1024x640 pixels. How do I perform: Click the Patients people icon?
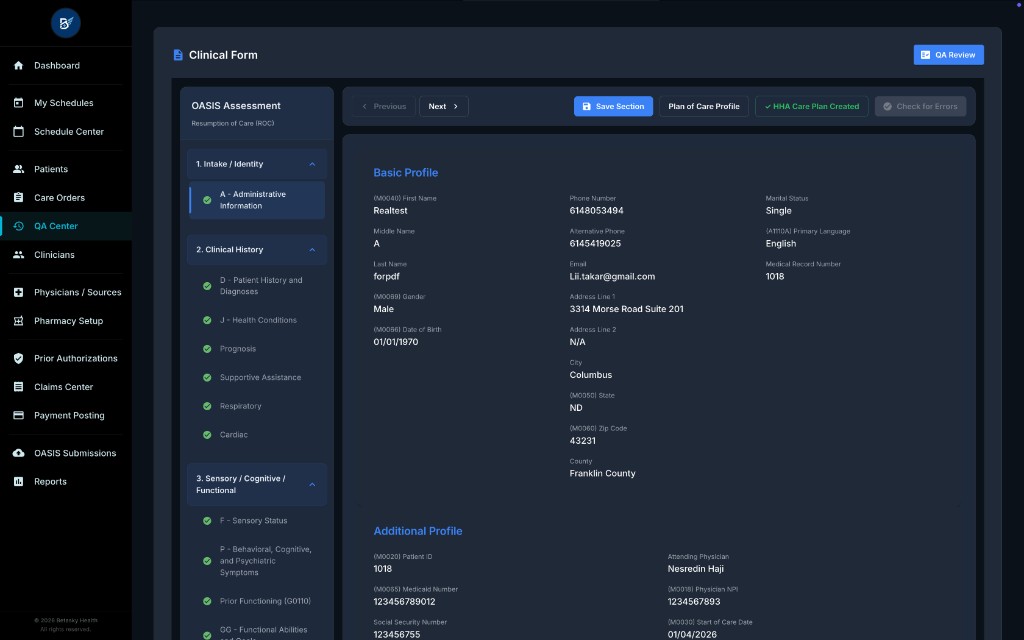(x=18, y=168)
